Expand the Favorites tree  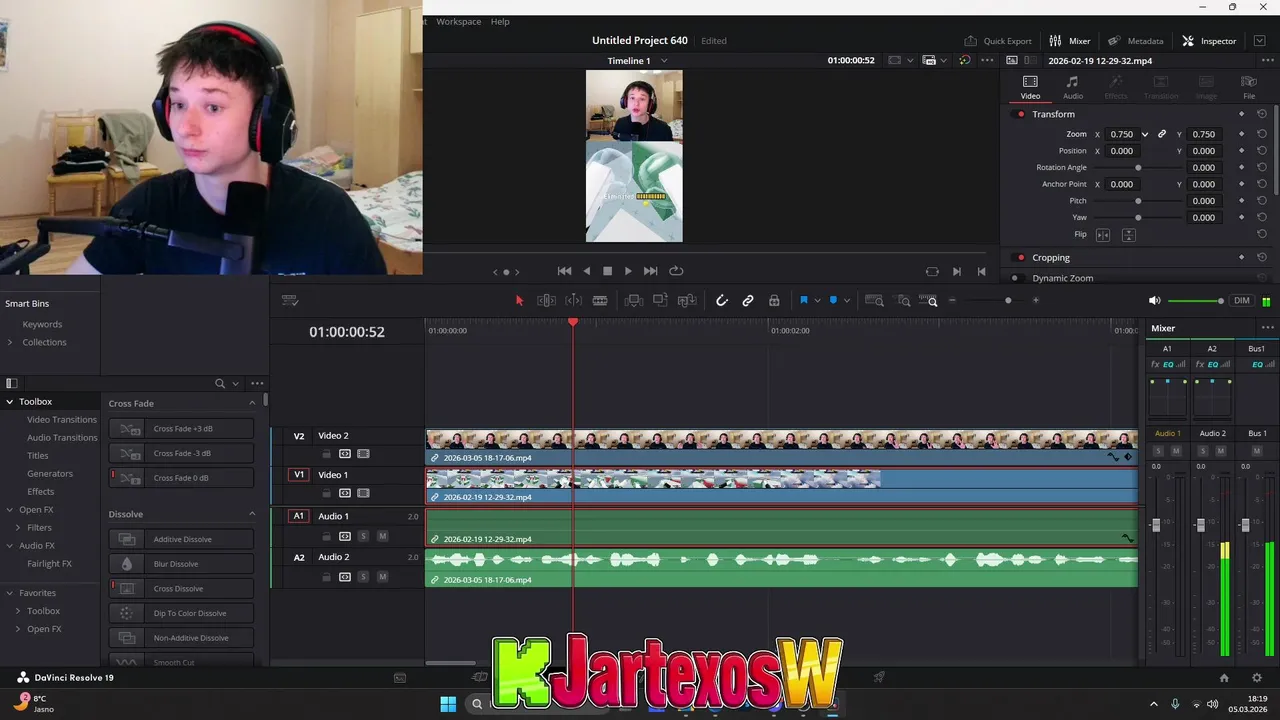[9, 593]
